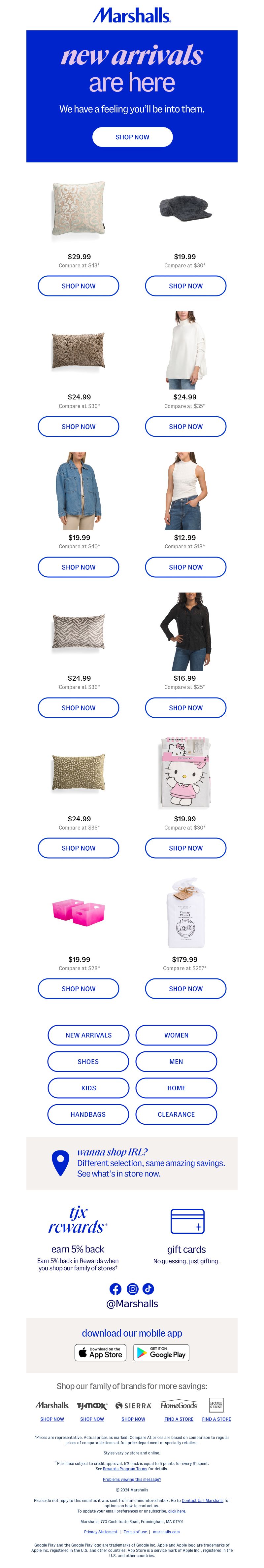Open the Women category button
The image size is (264, 1568).
(x=177, y=1035)
